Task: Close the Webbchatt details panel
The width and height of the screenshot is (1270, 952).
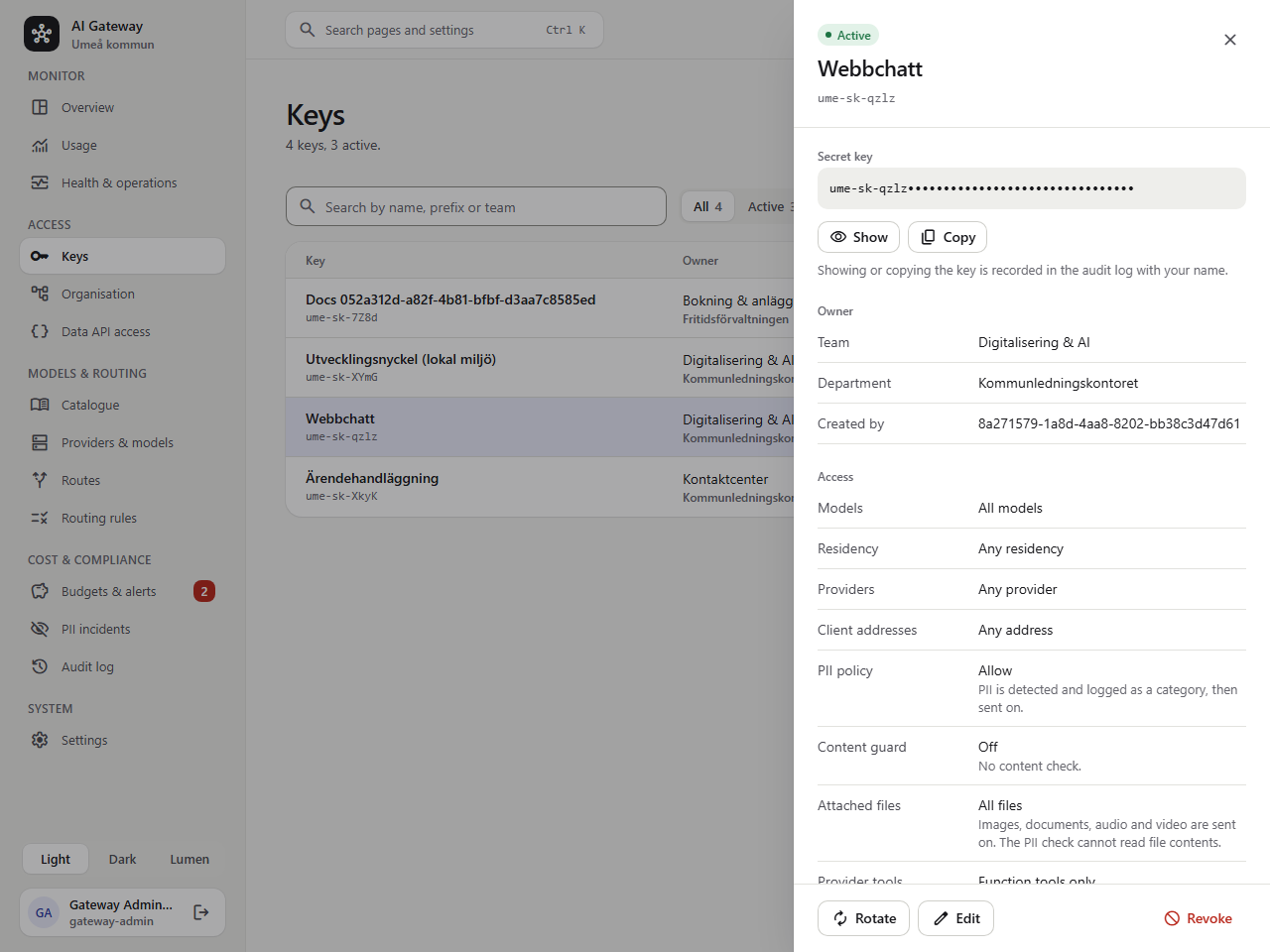Action: (x=1230, y=40)
